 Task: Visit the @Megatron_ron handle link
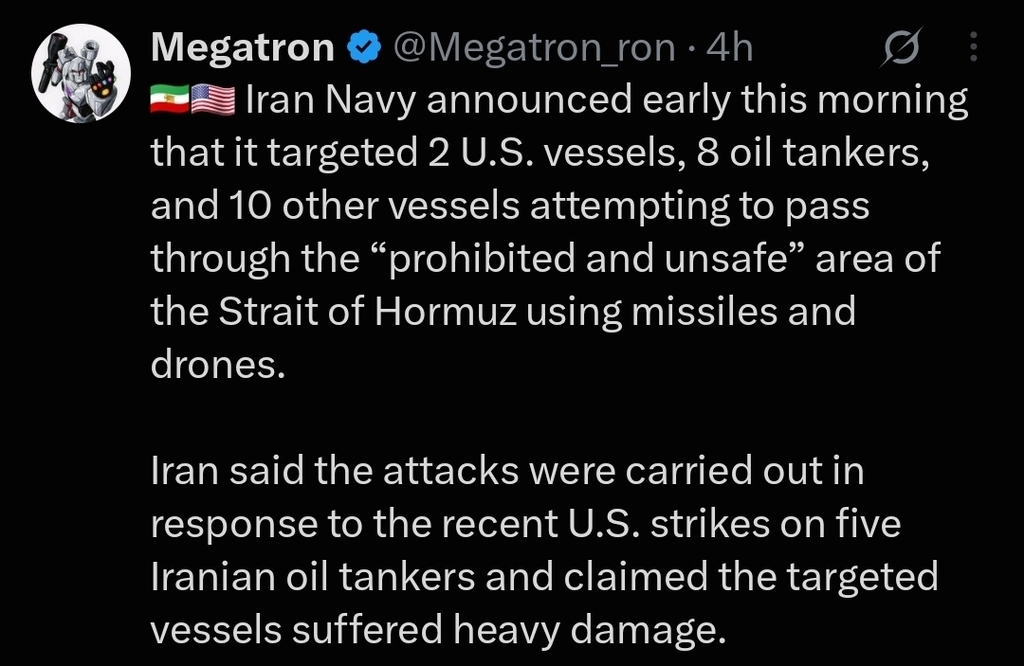[x=534, y=48]
